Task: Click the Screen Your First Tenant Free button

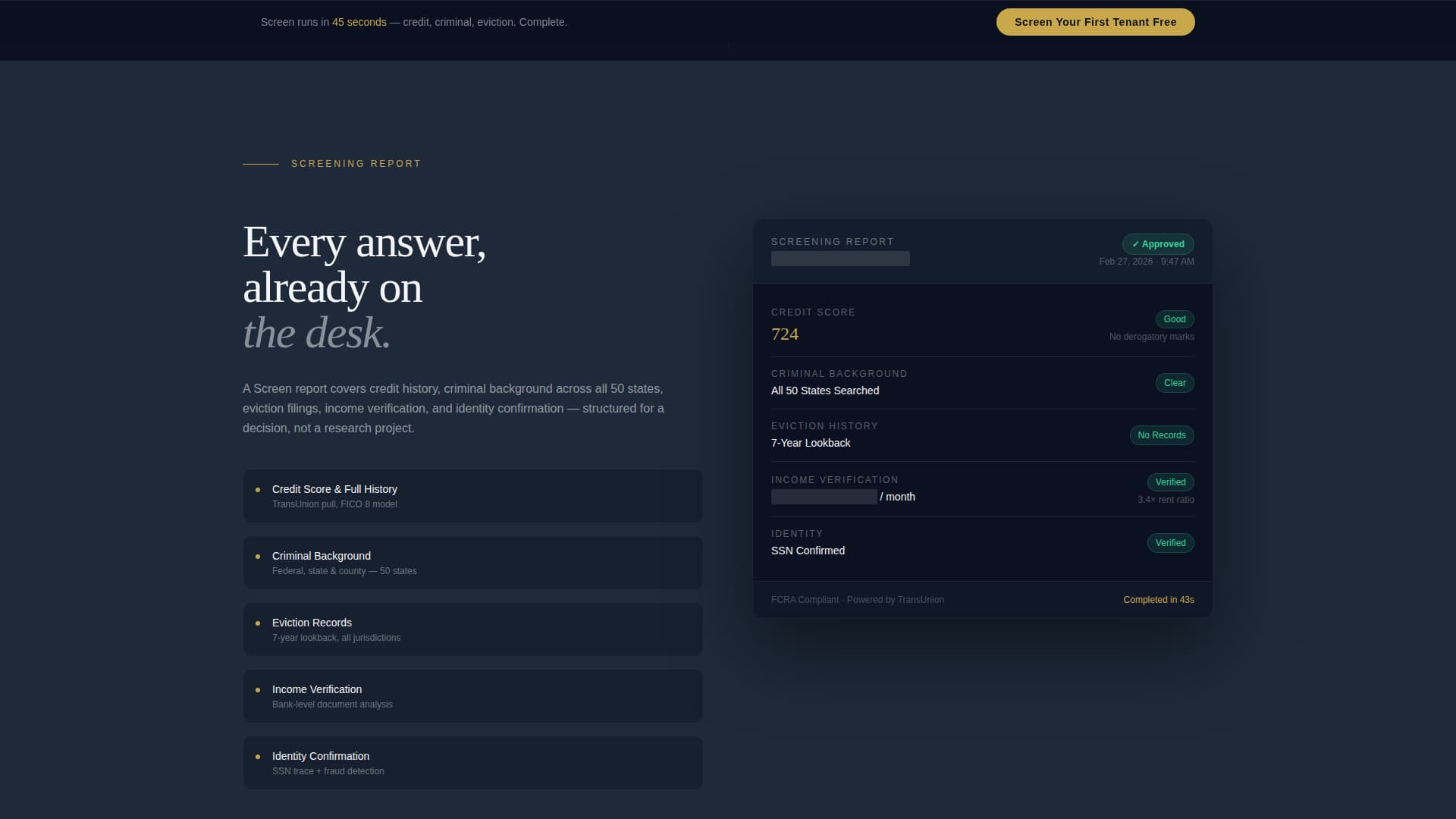Action: 1095,22
